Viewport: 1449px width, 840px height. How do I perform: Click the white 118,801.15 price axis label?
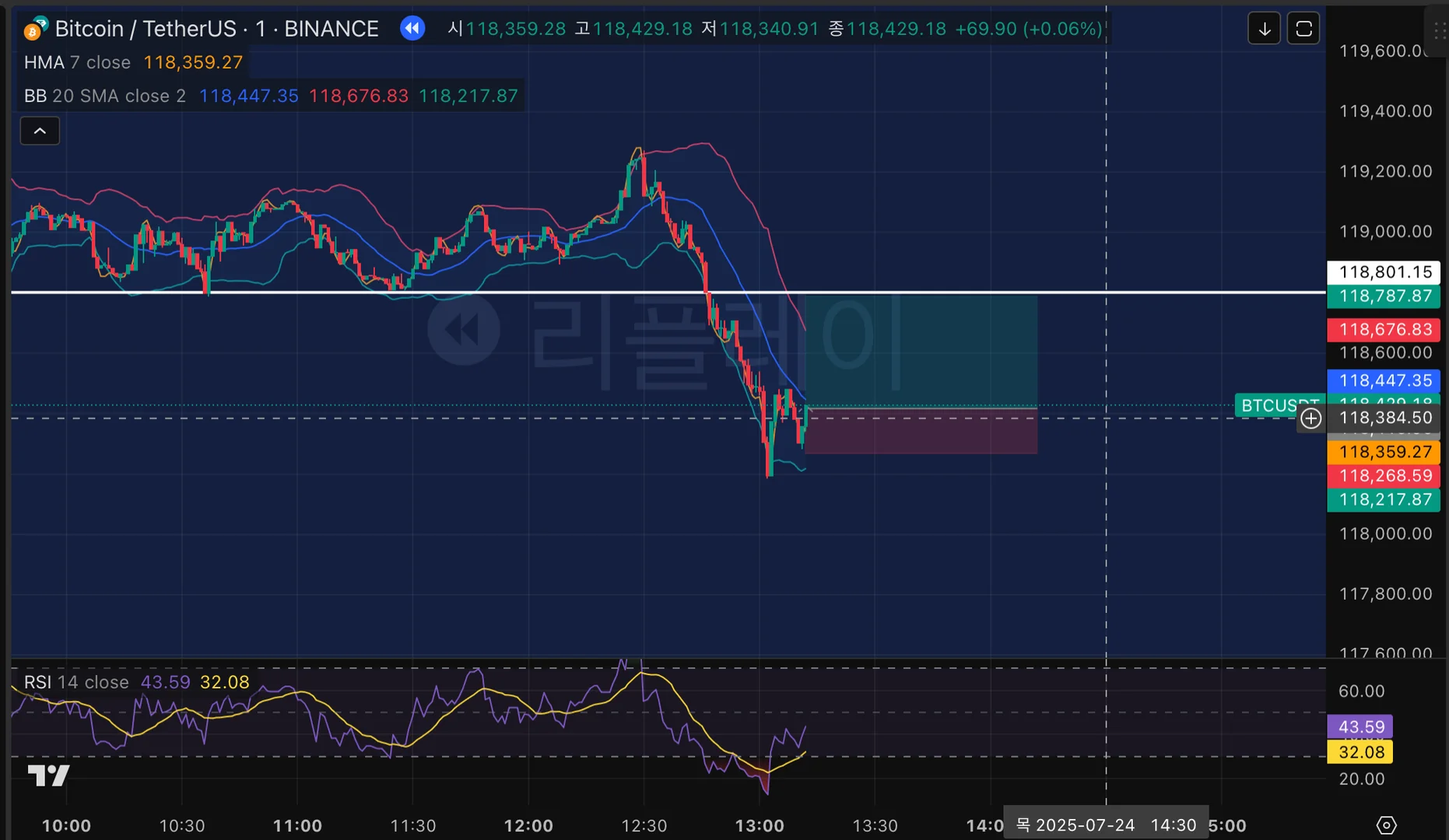pyautogui.click(x=1384, y=272)
